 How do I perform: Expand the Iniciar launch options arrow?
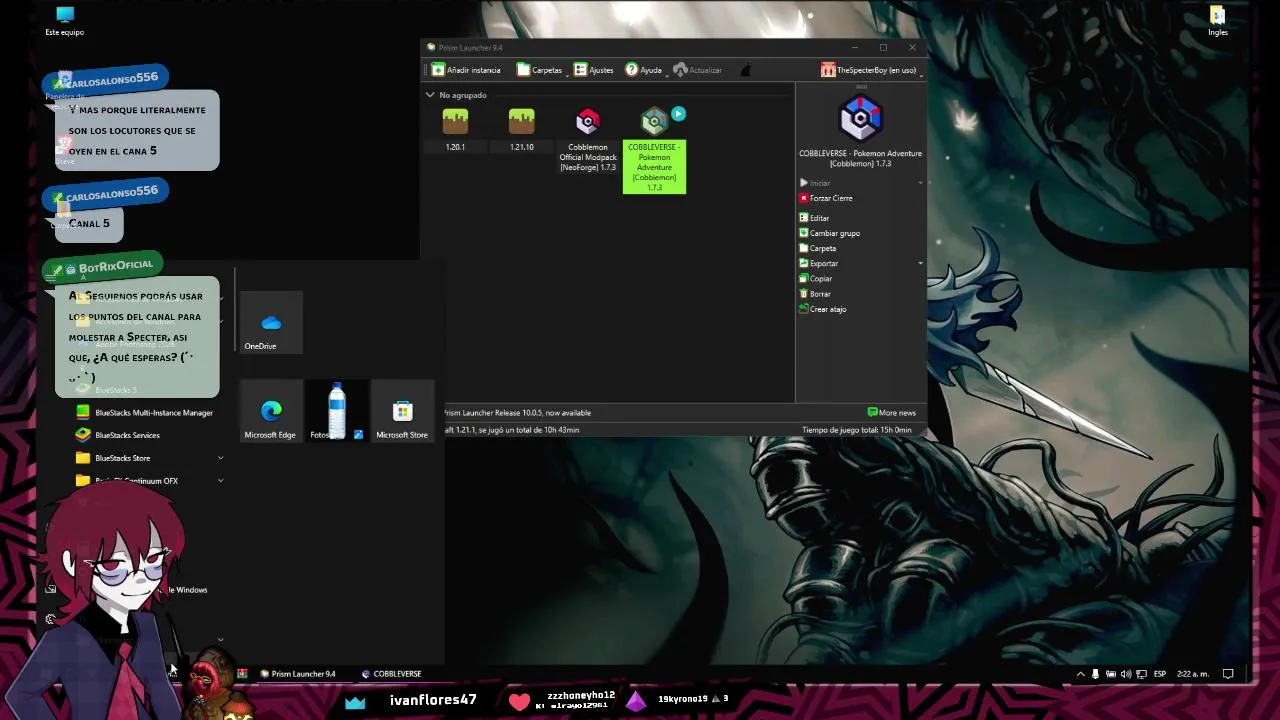920,183
